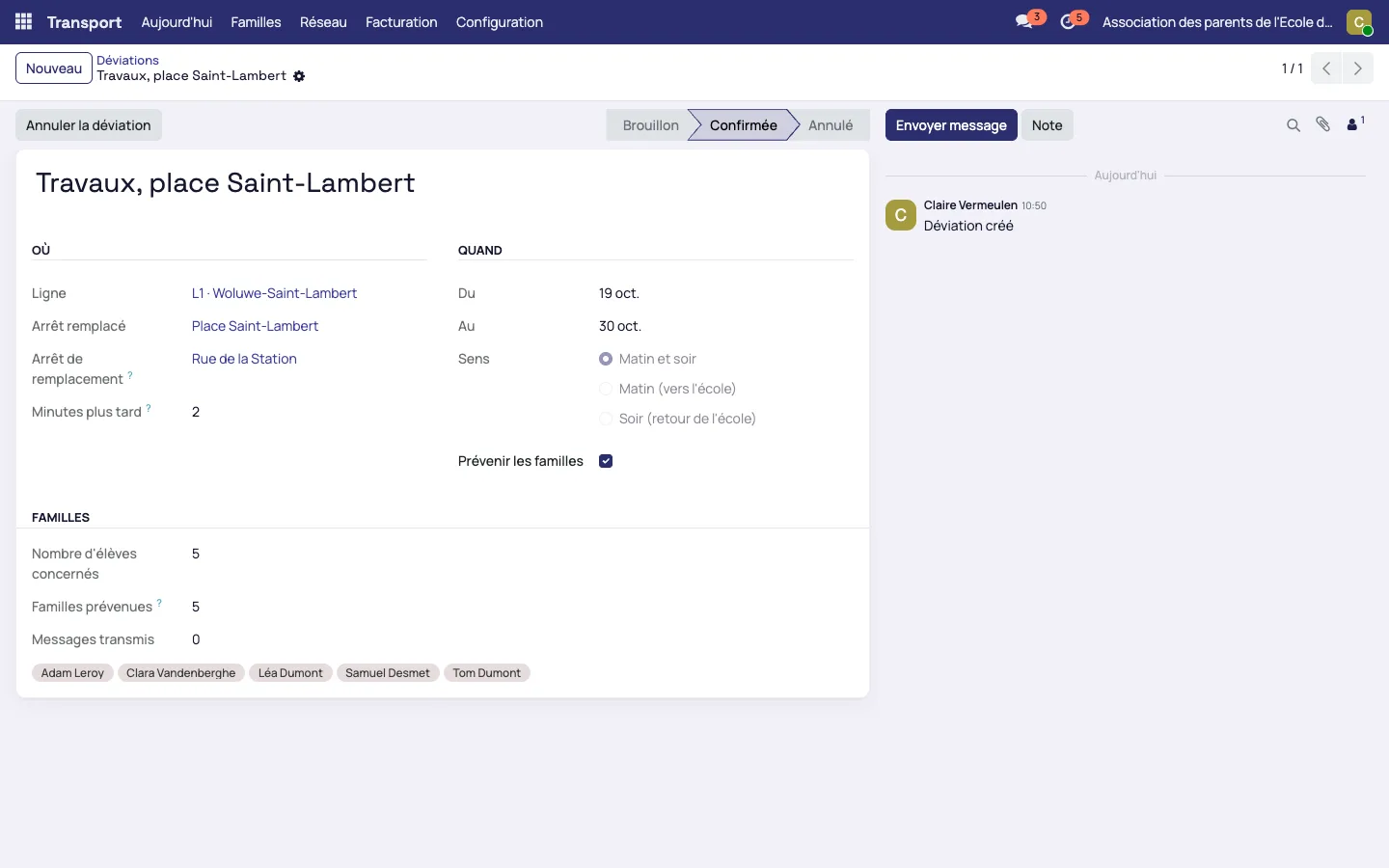Click the Clara Vandenberghe tag
This screenshot has width=1389, height=868.
180,673
